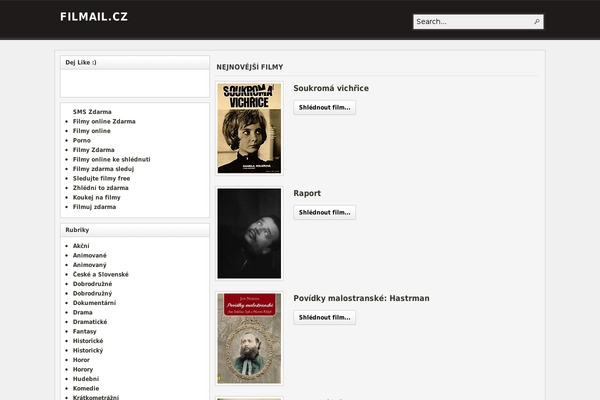
Task: Open the FILMAIL.CZ site logo
Action: click(x=94, y=17)
